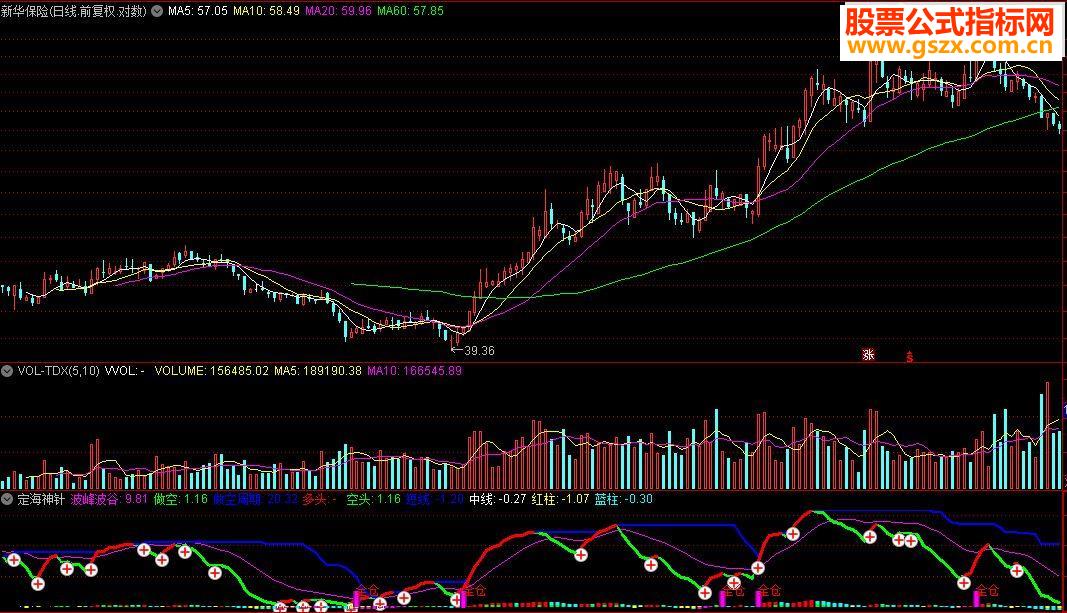
Task: Select the highest plus marker on indicator curve
Action: tap(793, 534)
